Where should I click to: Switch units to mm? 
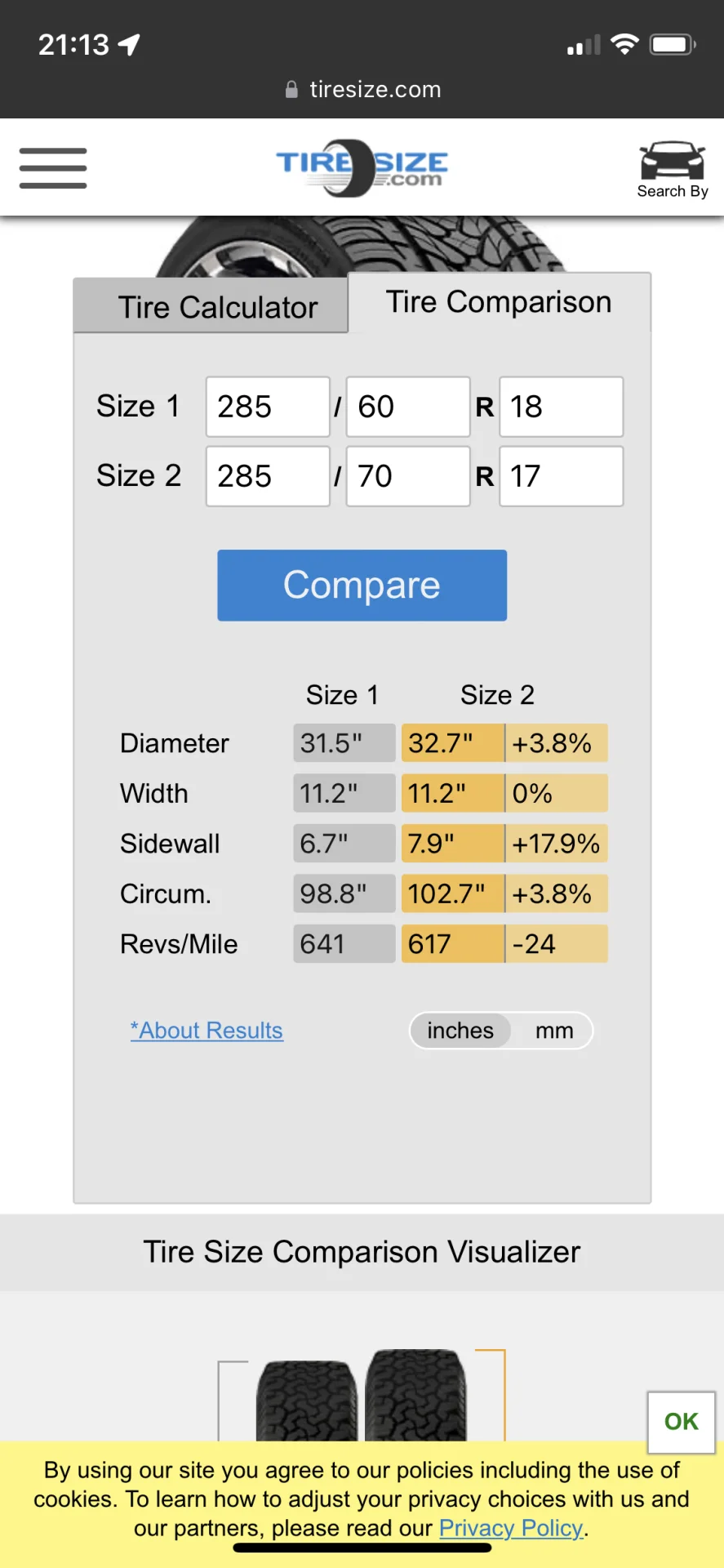(x=554, y=1031)
